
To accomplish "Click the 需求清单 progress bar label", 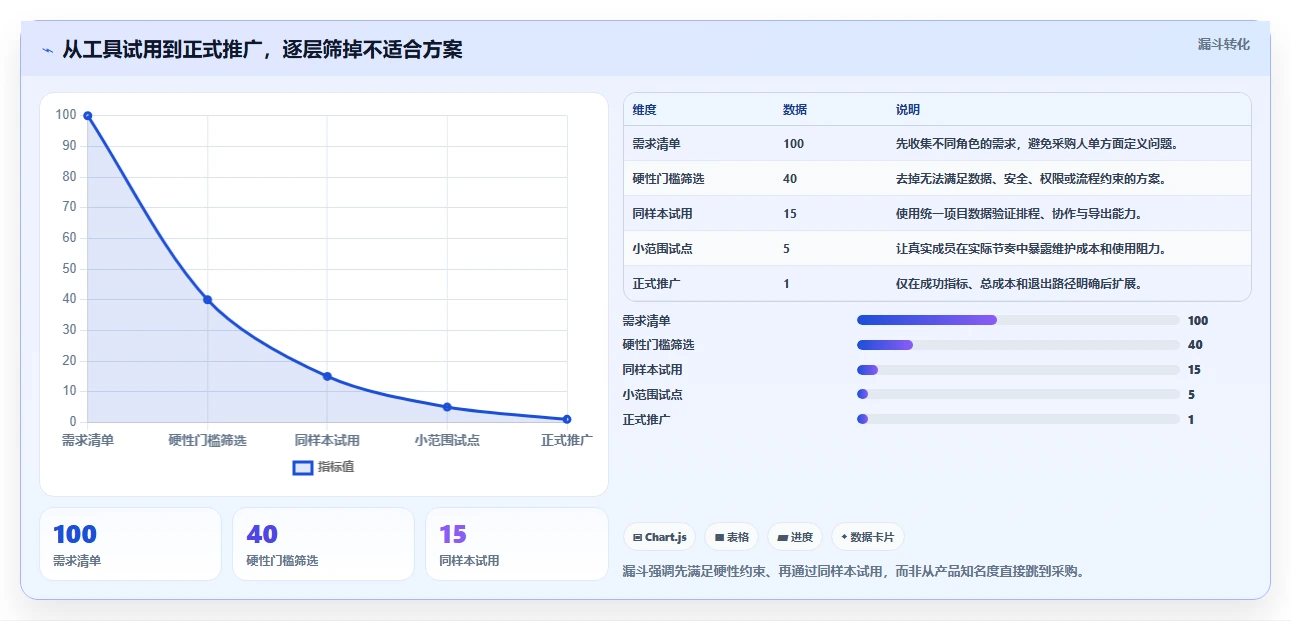I will [x=646, y=321].
